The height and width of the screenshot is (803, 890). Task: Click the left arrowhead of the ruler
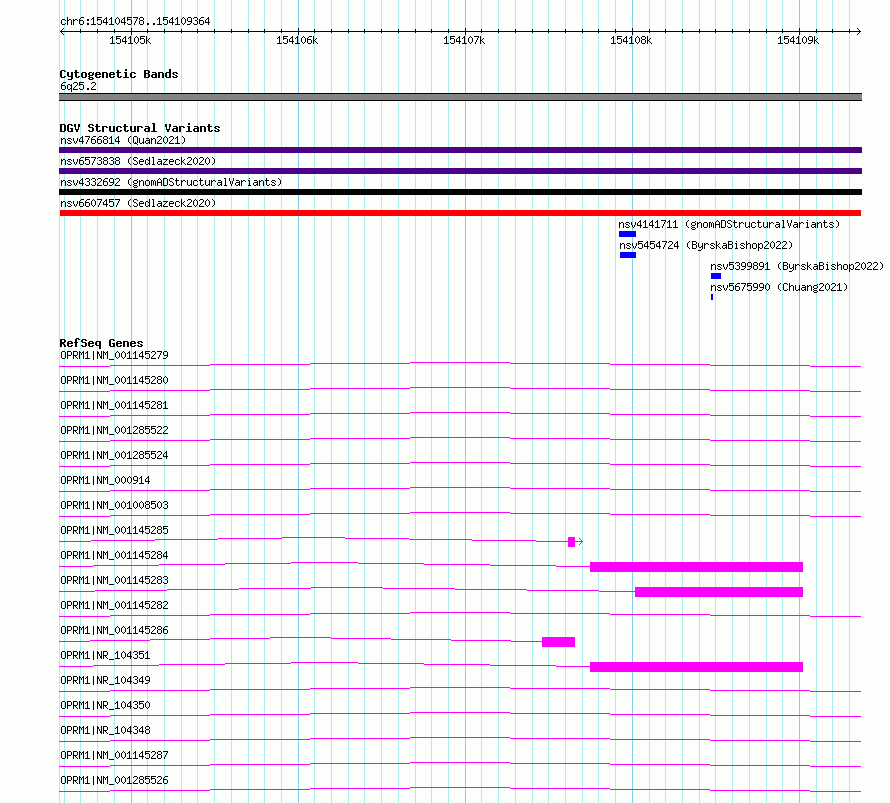62,31
